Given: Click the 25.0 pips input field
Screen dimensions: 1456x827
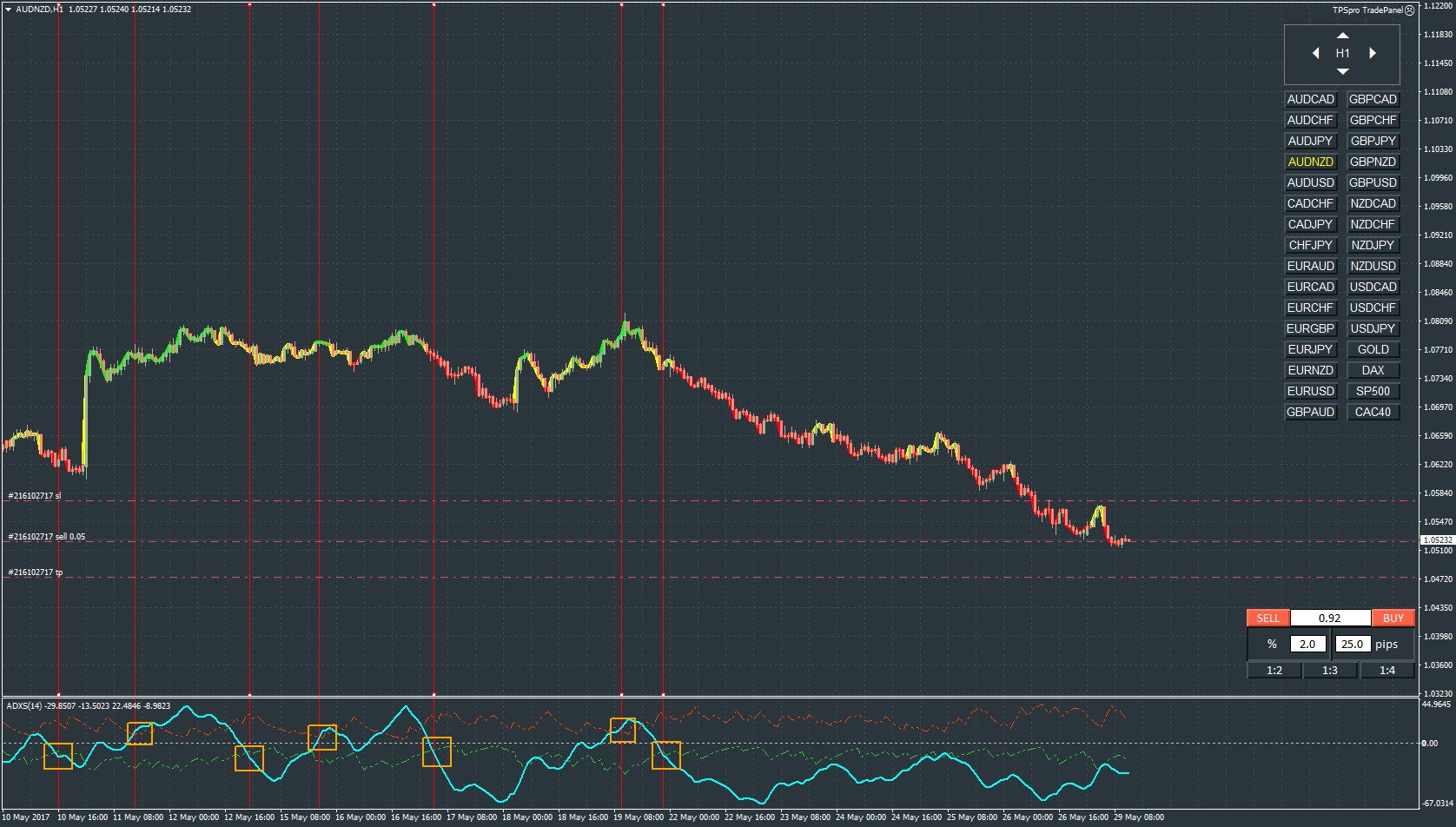Looking at the screenshot, I should coord(1353,644).
